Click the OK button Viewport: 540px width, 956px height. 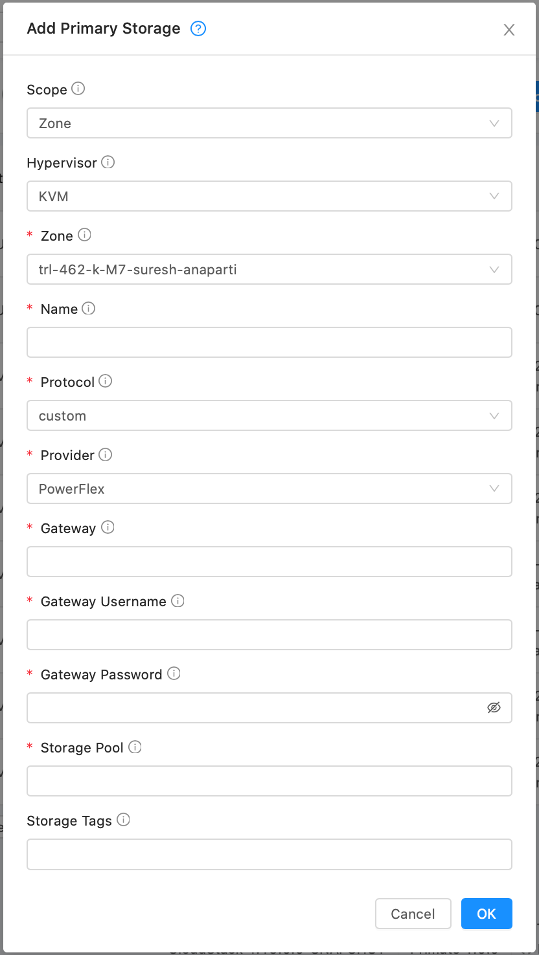click(486, 913)
